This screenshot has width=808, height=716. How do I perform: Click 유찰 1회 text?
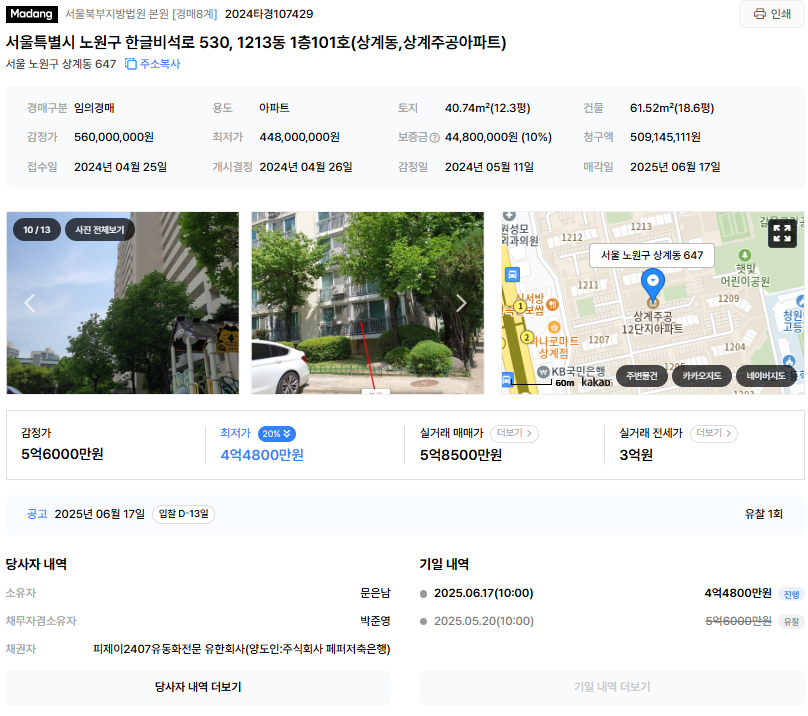coord(763,514)
